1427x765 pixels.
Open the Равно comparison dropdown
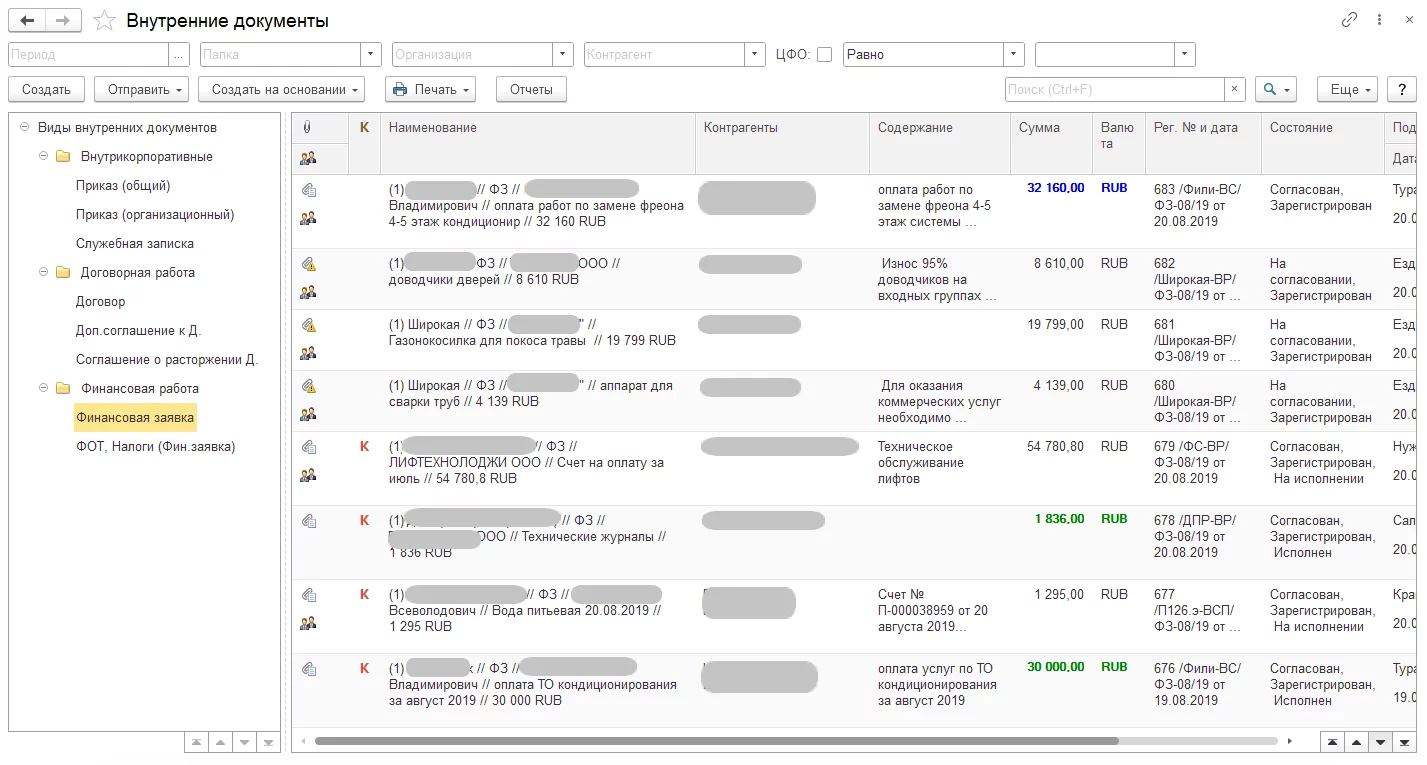(x=1015, y=55)
